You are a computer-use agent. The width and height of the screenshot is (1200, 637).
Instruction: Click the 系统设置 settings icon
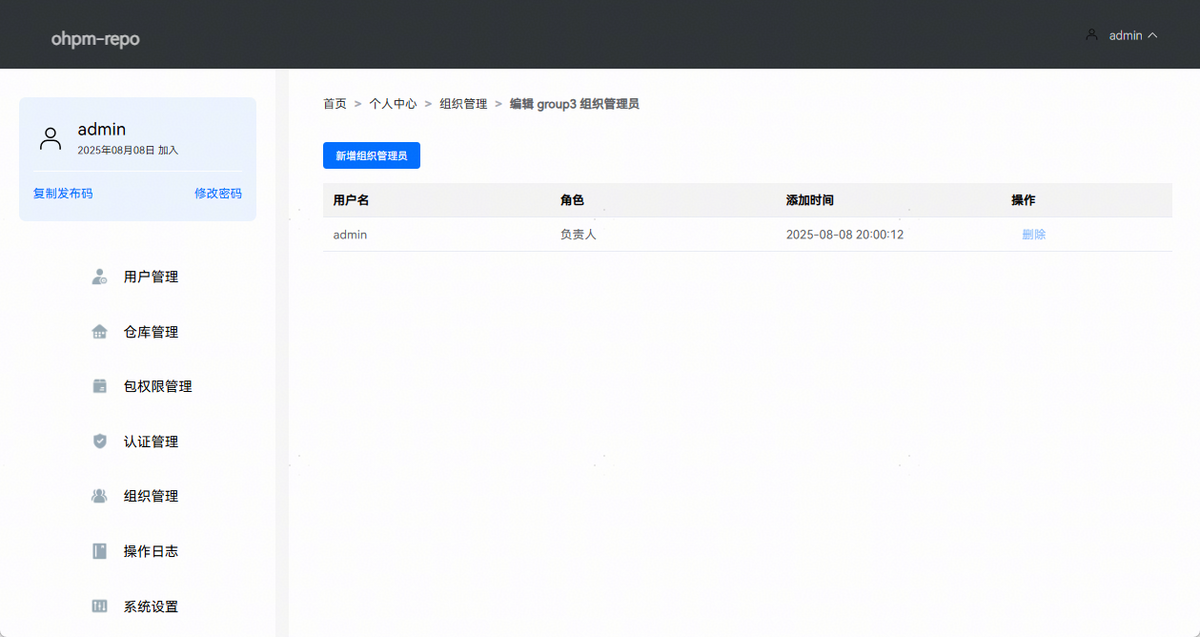tap(99, 606)
